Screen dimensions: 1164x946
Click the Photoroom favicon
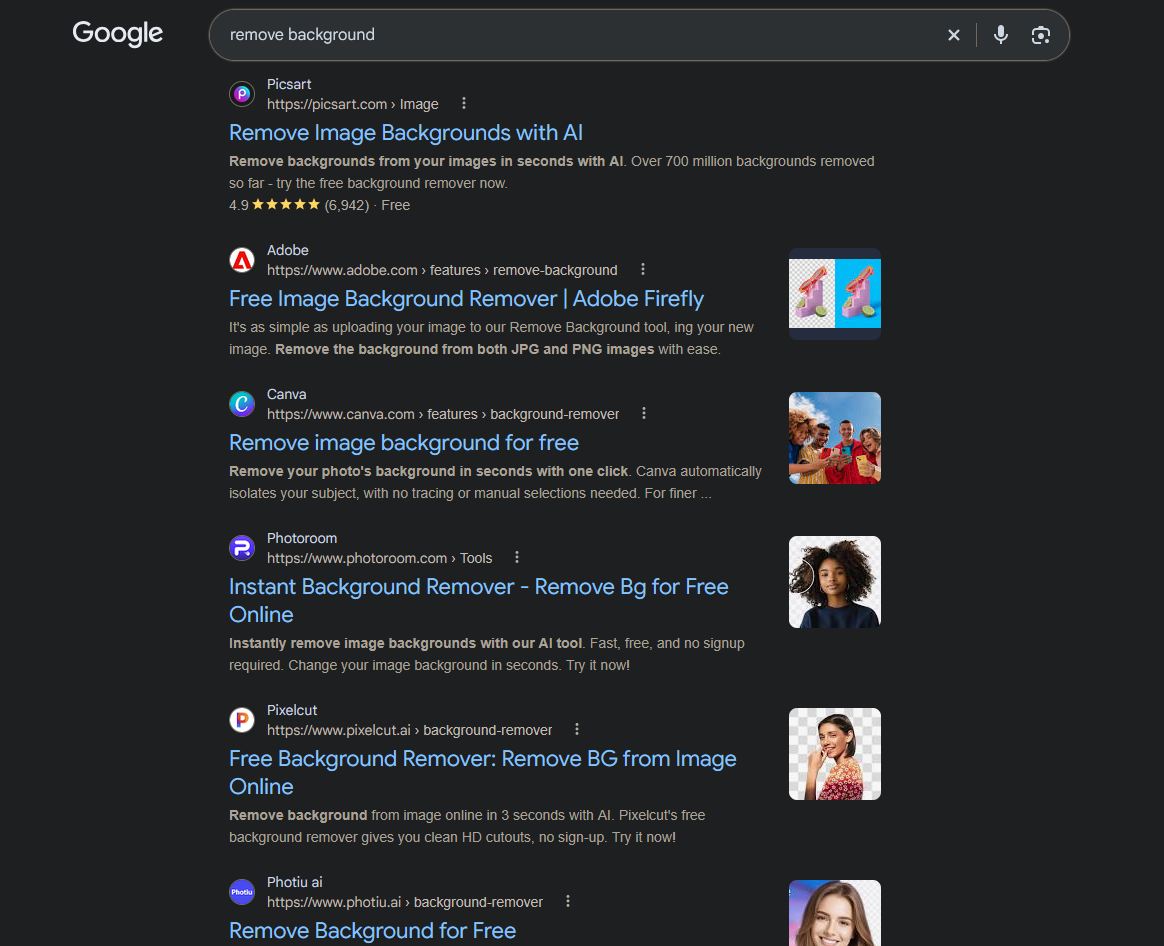(x=242, y=548)
